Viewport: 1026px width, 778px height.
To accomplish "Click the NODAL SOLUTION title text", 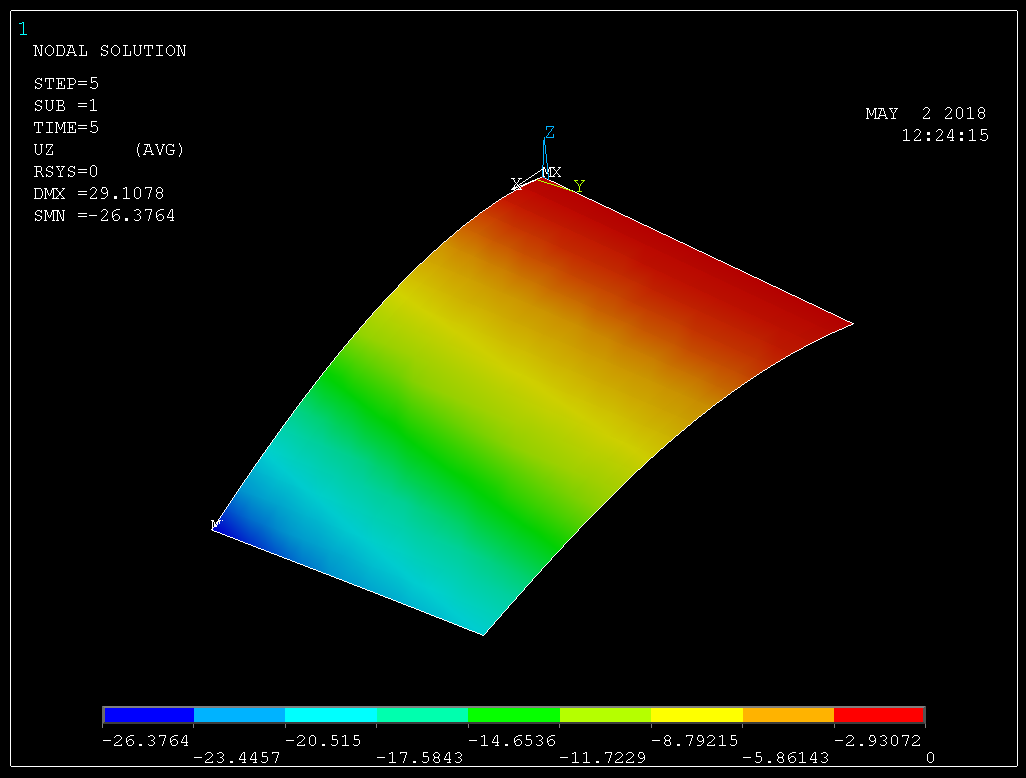I will pyautogui.click(x=110, y=51).
